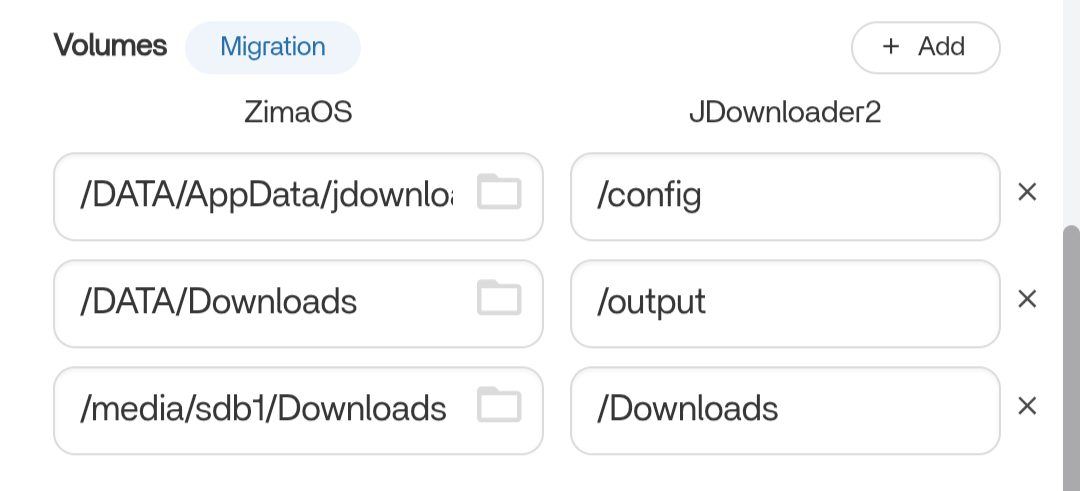Click the Volumes section heading
This screenshot has width=1080, height=491.
tap(110, 46)
